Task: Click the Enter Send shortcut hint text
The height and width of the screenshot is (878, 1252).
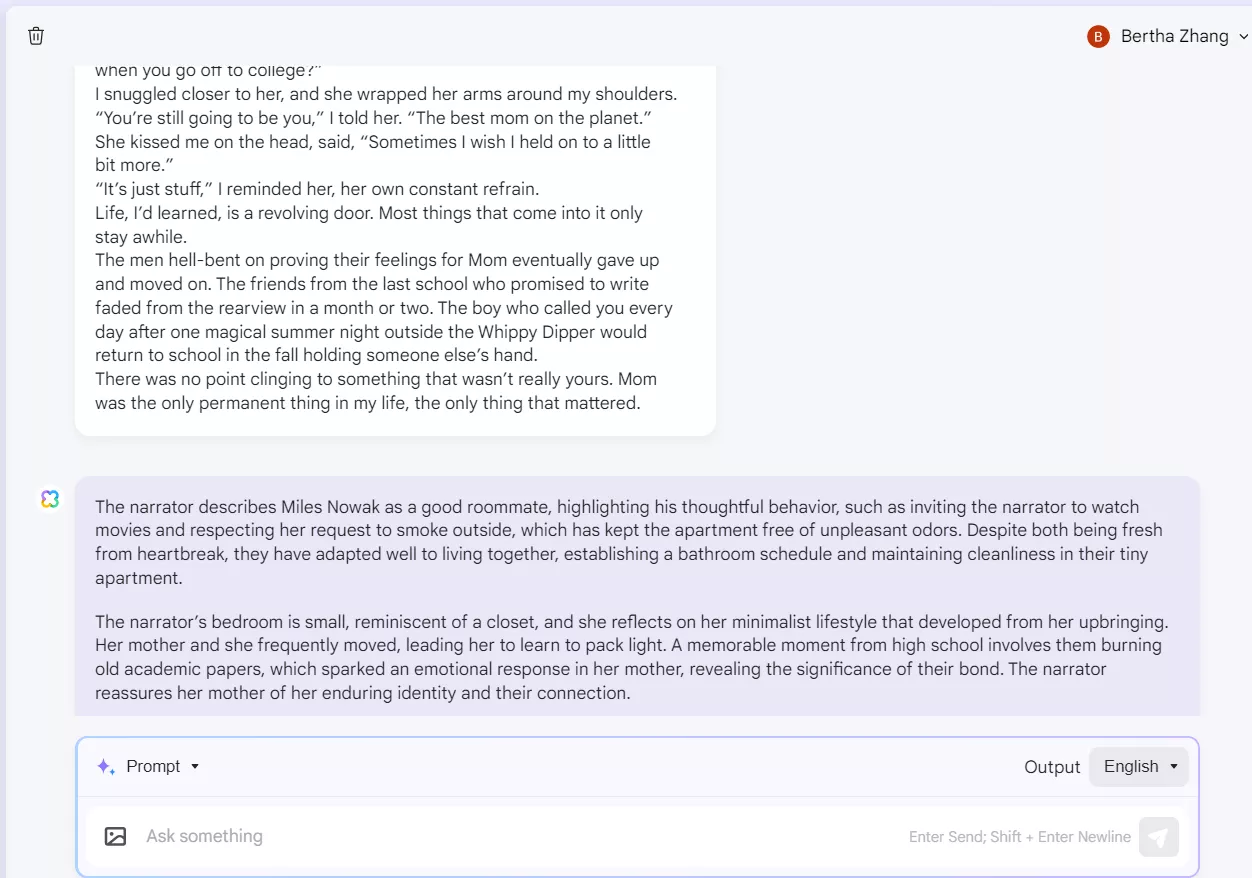Action: click(1019, 836)
